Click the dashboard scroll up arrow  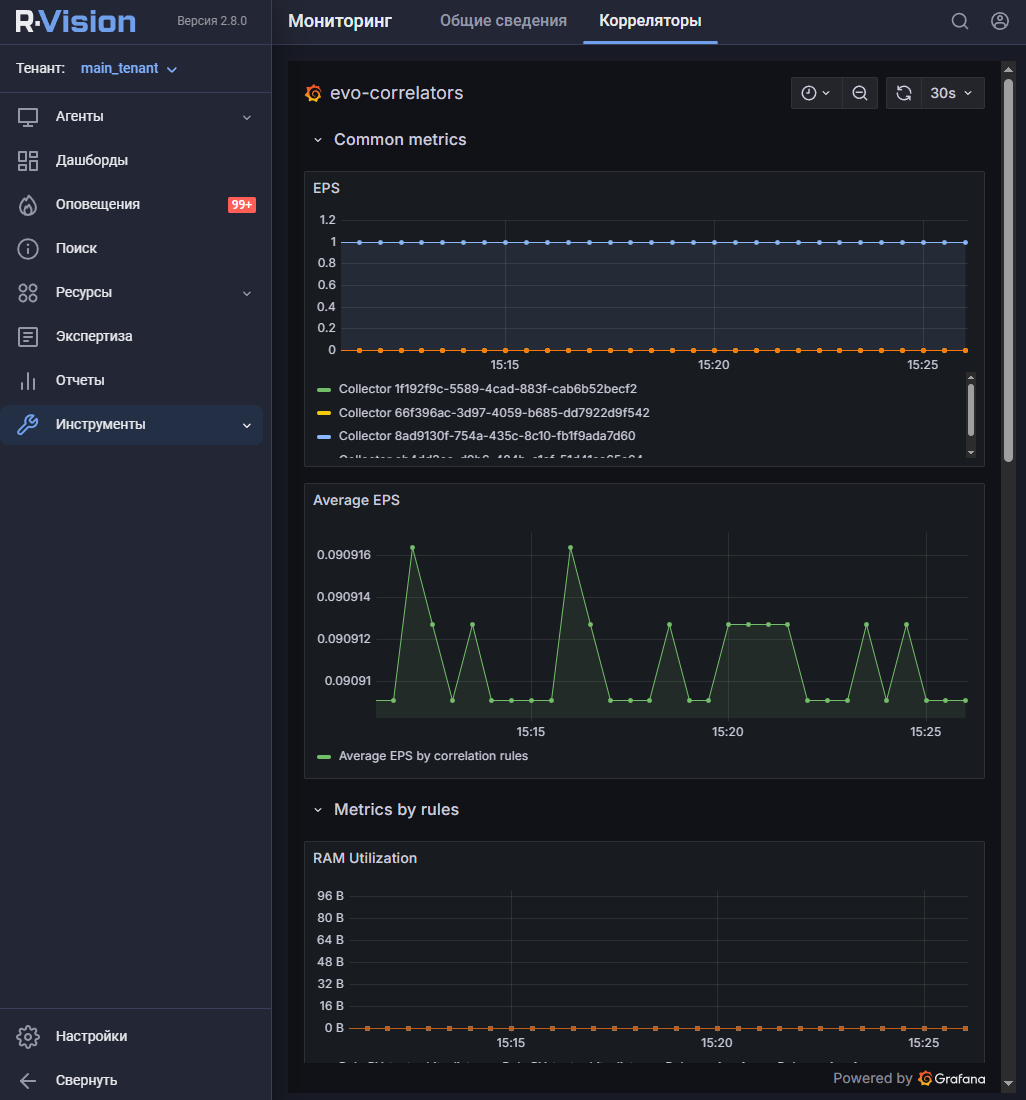click(1008, 69)
